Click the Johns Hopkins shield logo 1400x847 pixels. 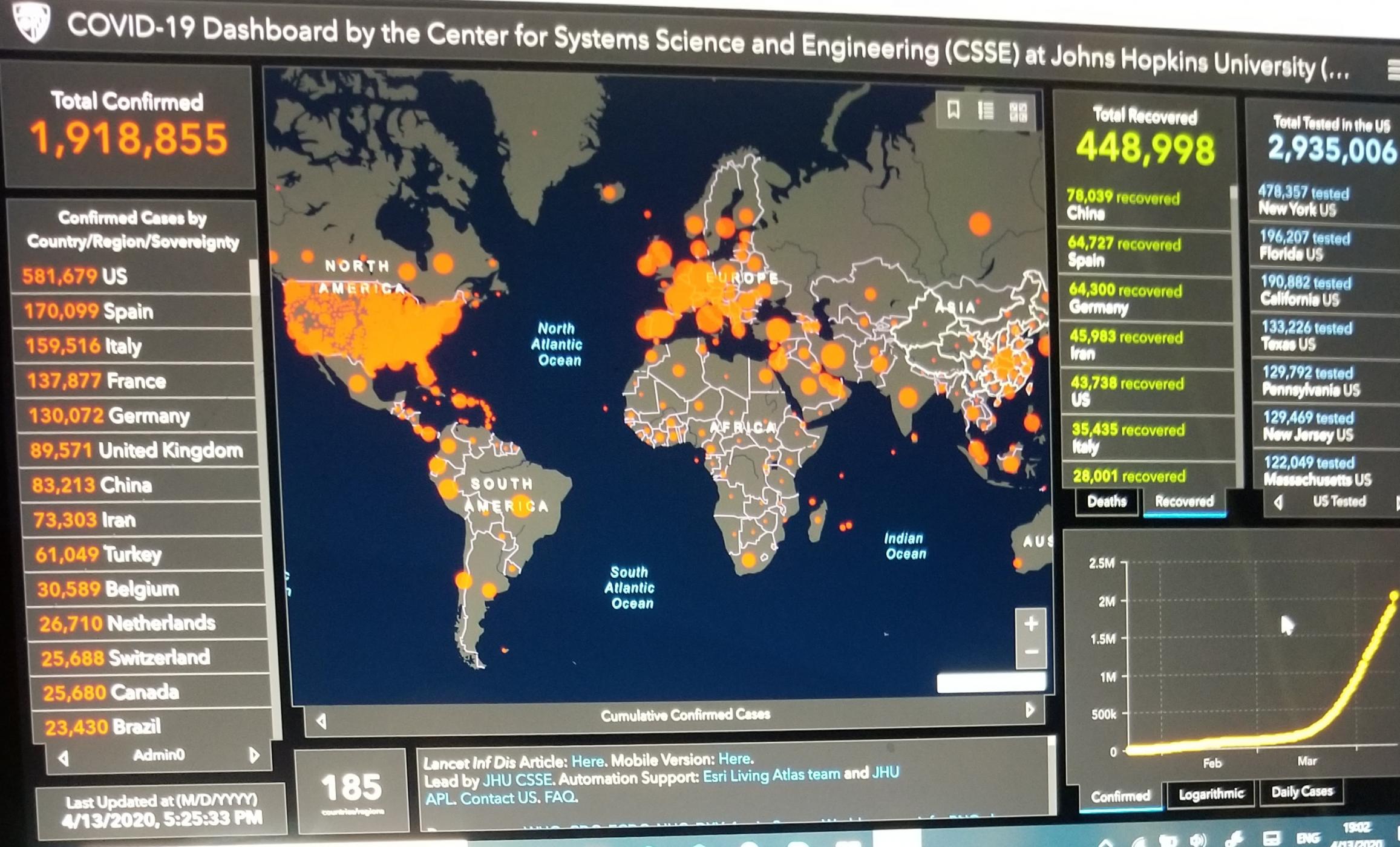pyautogui.click(x=31, y=22)
